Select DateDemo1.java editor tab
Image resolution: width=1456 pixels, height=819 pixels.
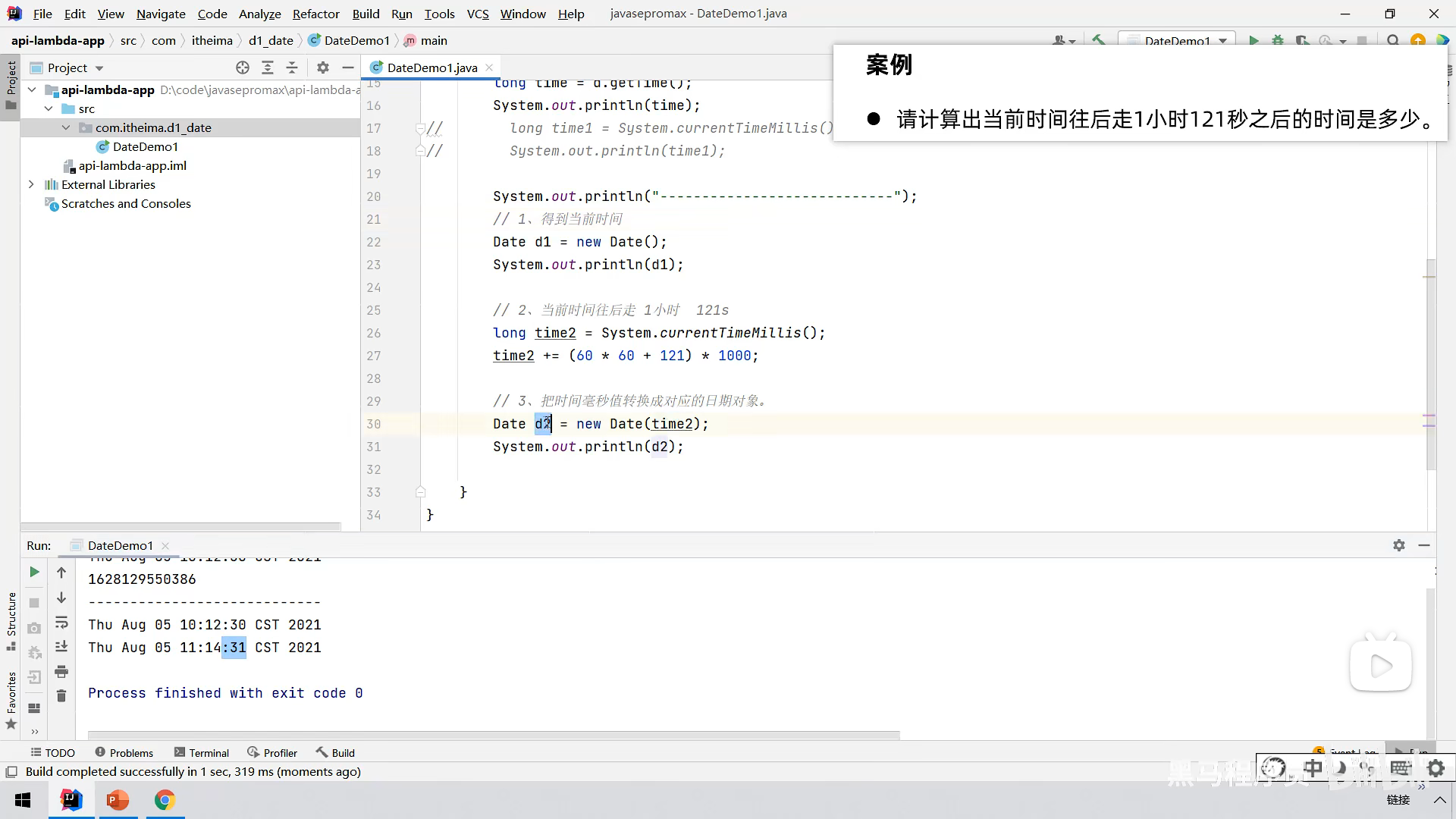[431, 67]
